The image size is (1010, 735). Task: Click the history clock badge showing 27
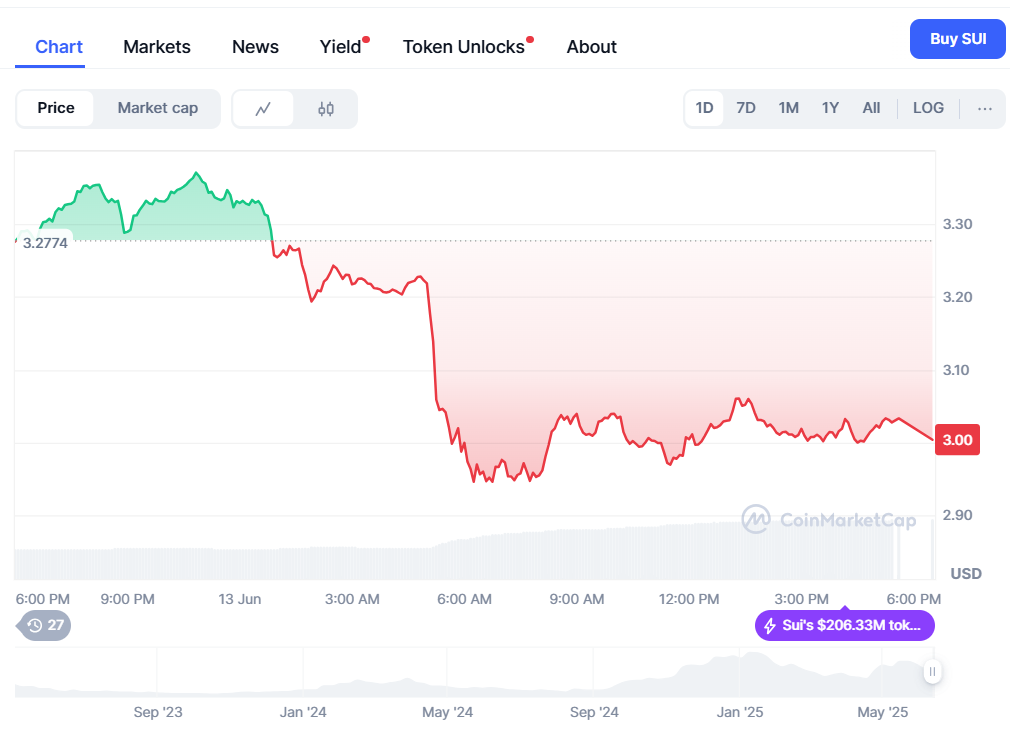tap(44, 625)
